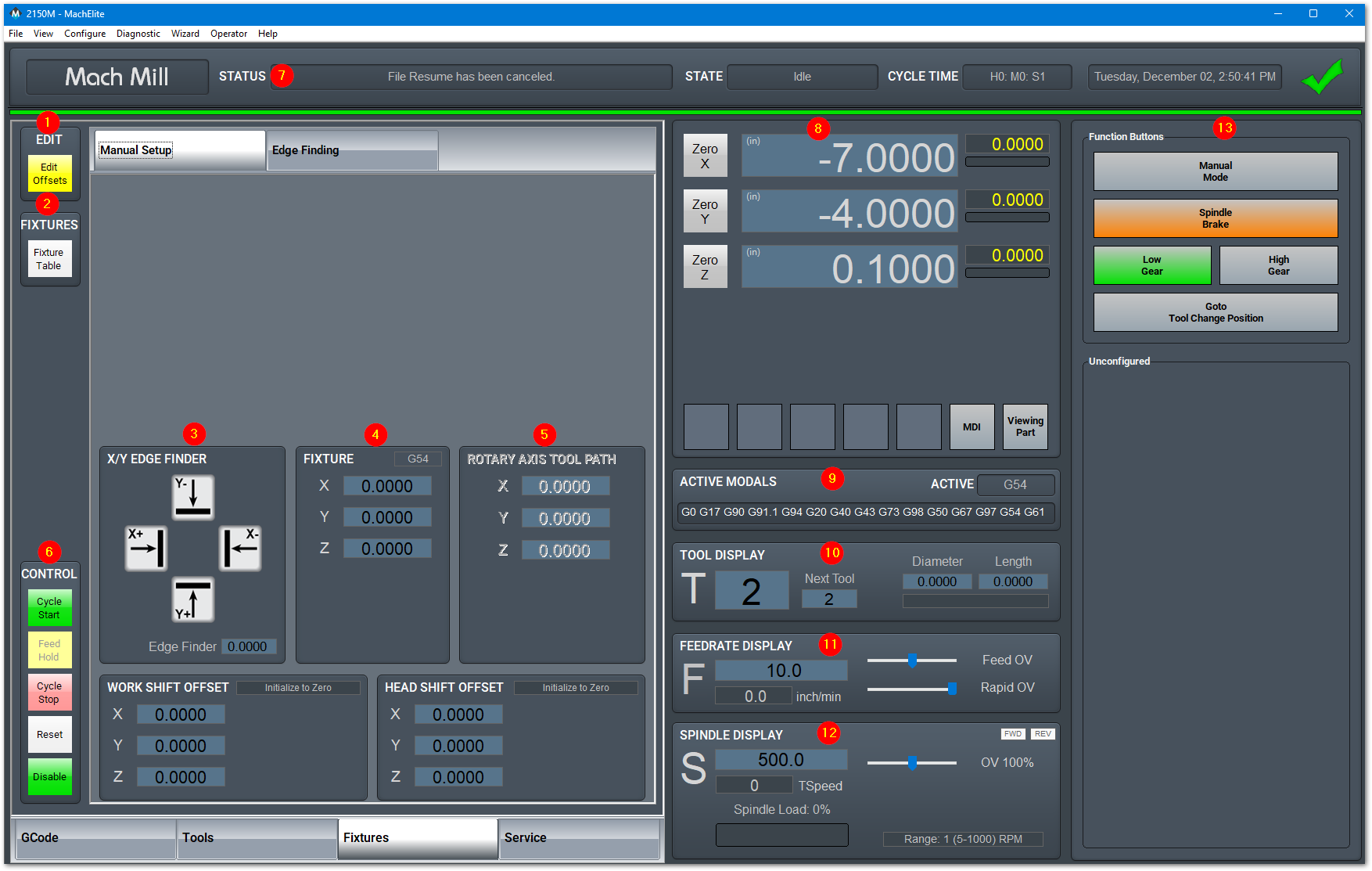This screenshot has height=871, width=1372.
Task: Click Goto Tool Change Position button
Action: pyautogui.click(x=1216, y=312)
